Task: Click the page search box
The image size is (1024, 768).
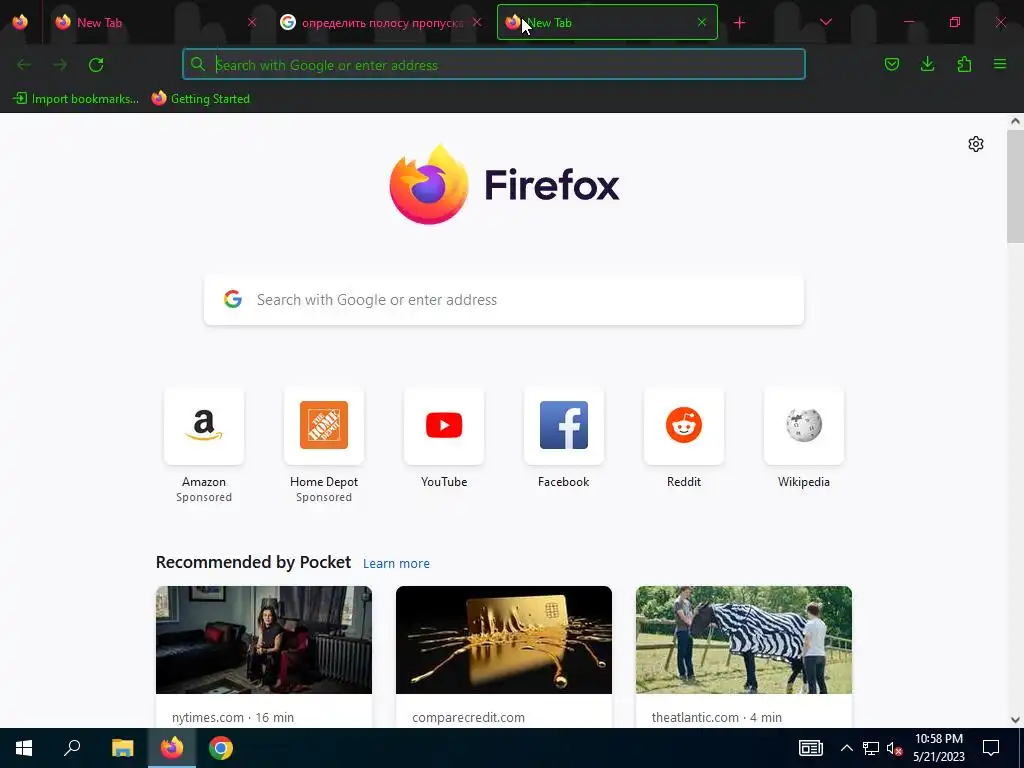Action: click(504, 300)
